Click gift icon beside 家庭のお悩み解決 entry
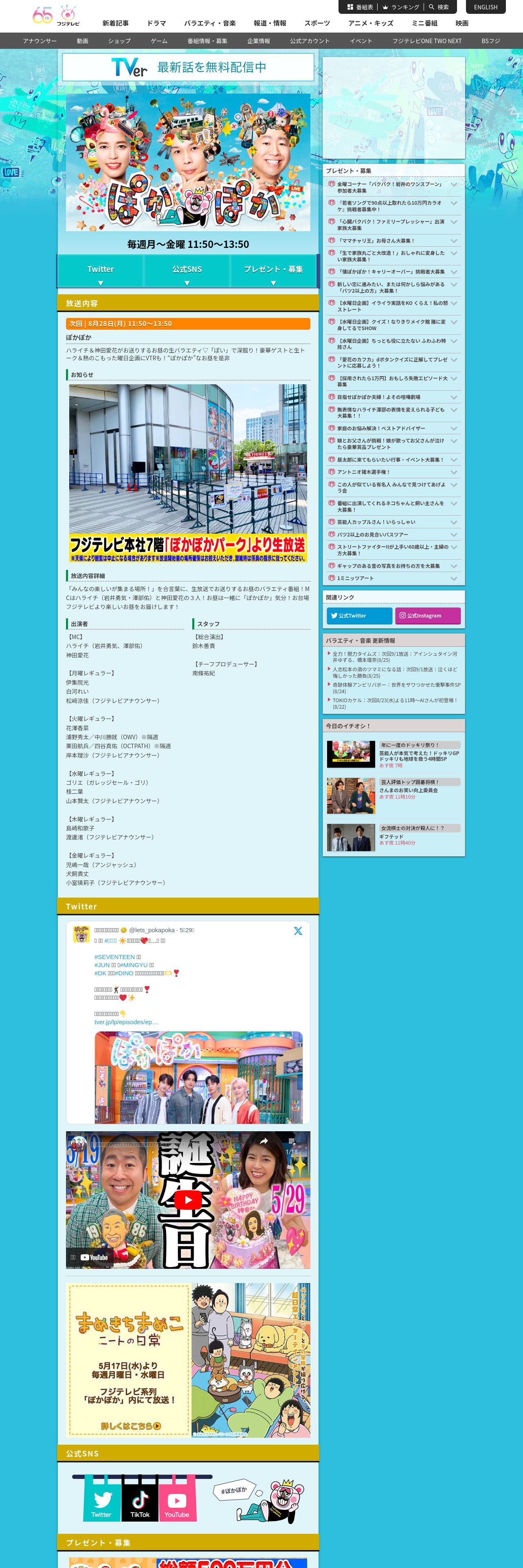The image size is (523, 1568). [331, 428]
